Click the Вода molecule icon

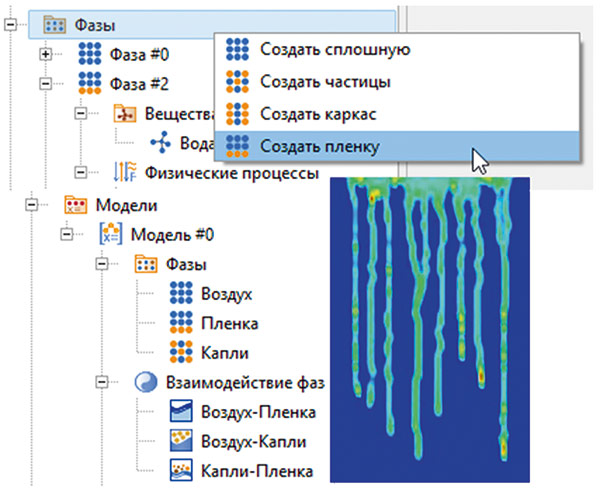(x=161, y=143)
